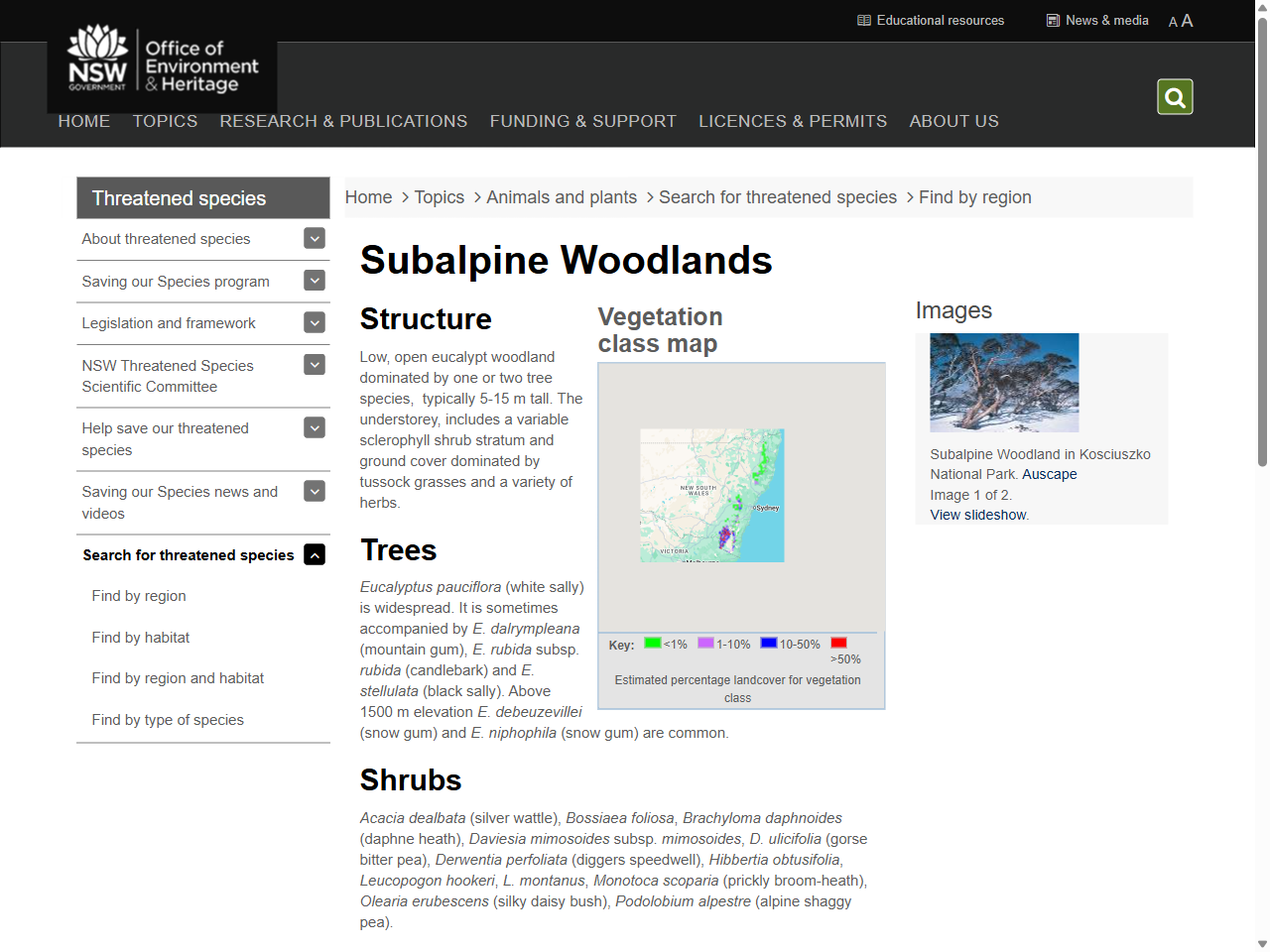Select LICENCES & PERMITS in the navigation
The image size is (1270, 952).
point(793,121)
